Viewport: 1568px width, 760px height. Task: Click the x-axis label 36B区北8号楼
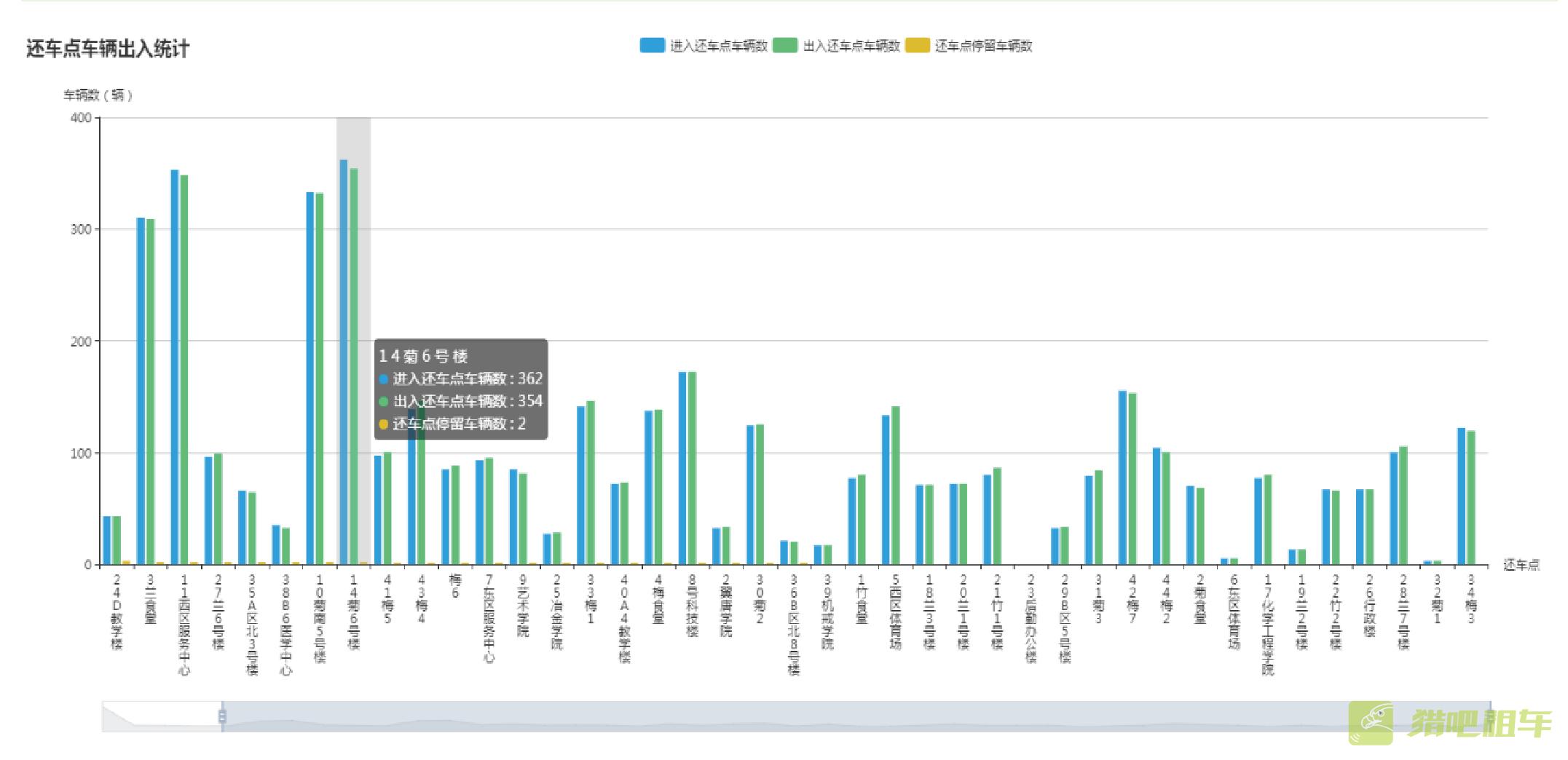pos(794,625)
